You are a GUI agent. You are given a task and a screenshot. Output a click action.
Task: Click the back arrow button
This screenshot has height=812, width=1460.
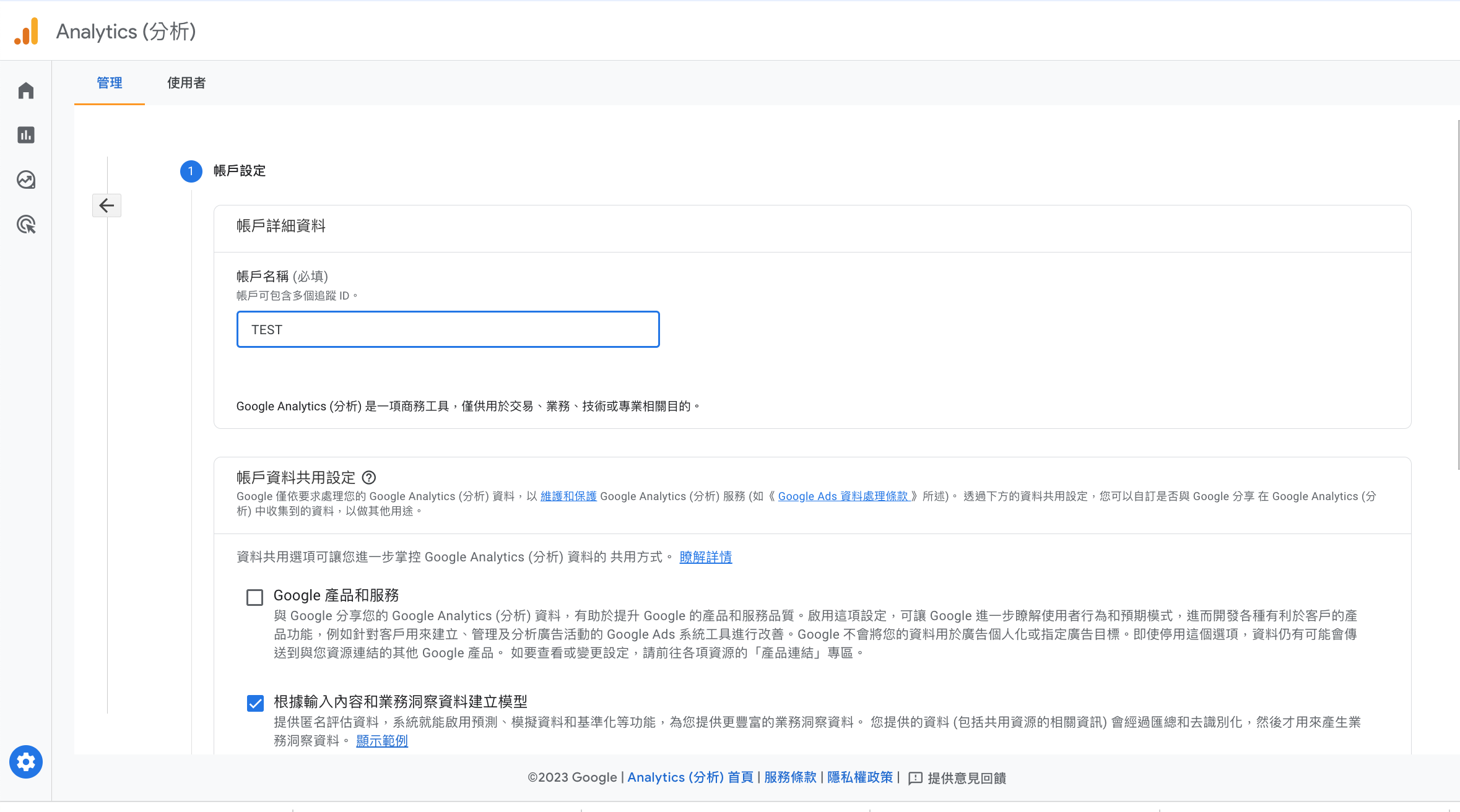106,205
